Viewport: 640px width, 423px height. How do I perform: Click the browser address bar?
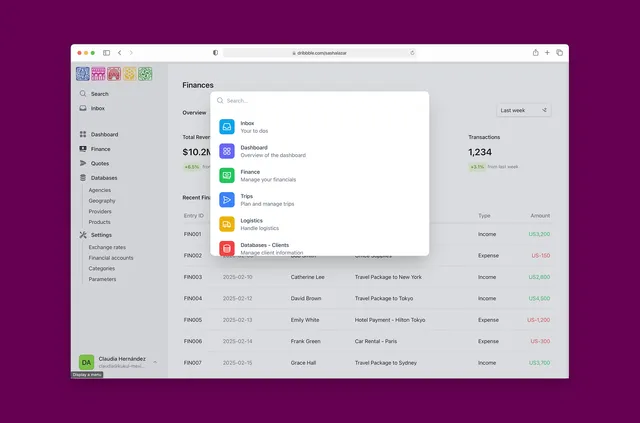(320, 53)
